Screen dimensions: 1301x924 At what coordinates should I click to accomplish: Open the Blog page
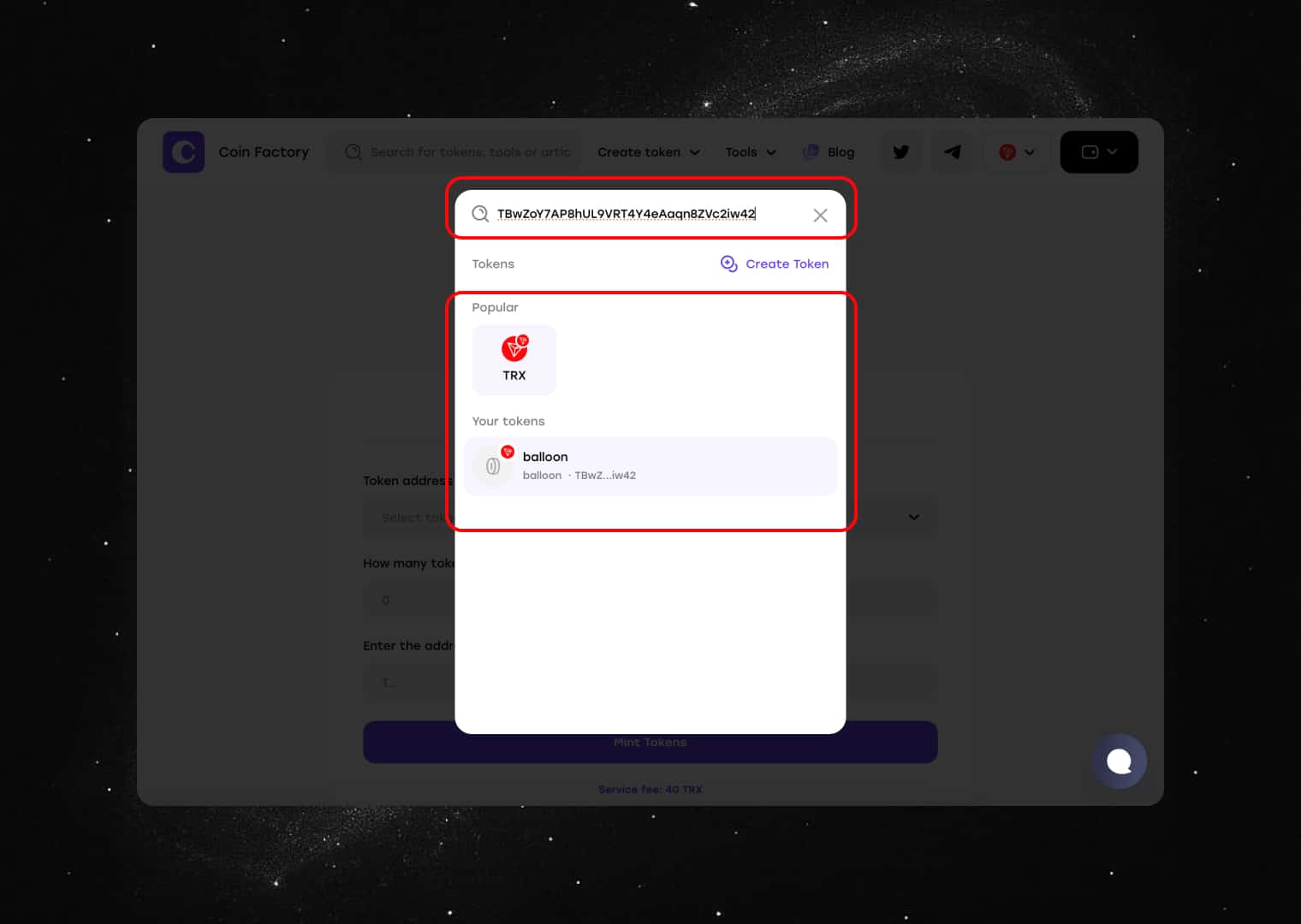[829, 152]
